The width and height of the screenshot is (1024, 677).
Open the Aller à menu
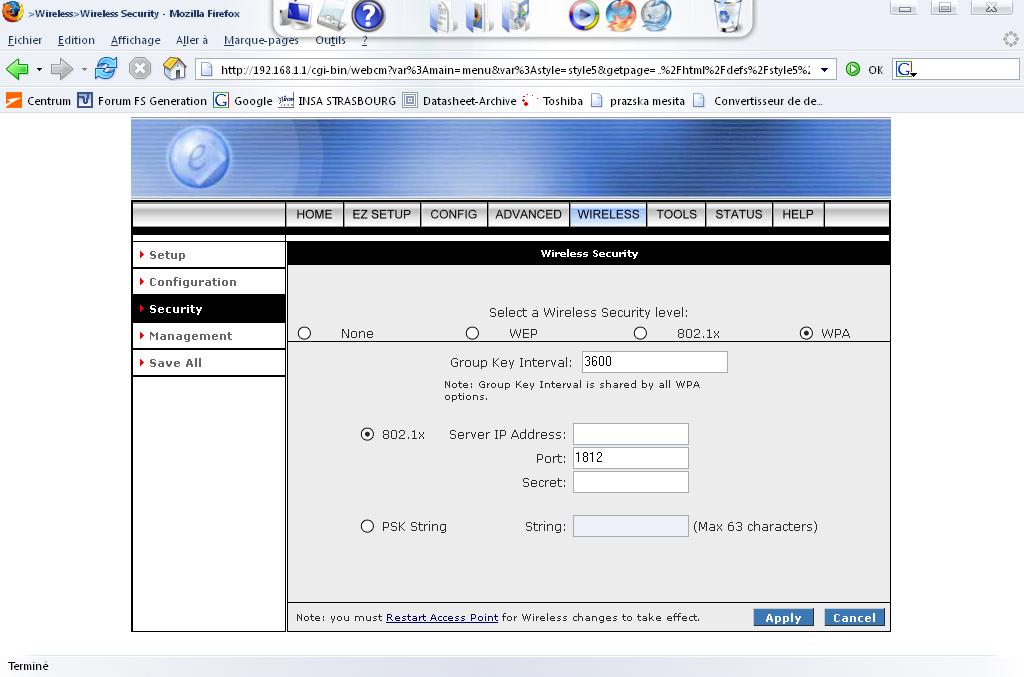click(191, 40)
